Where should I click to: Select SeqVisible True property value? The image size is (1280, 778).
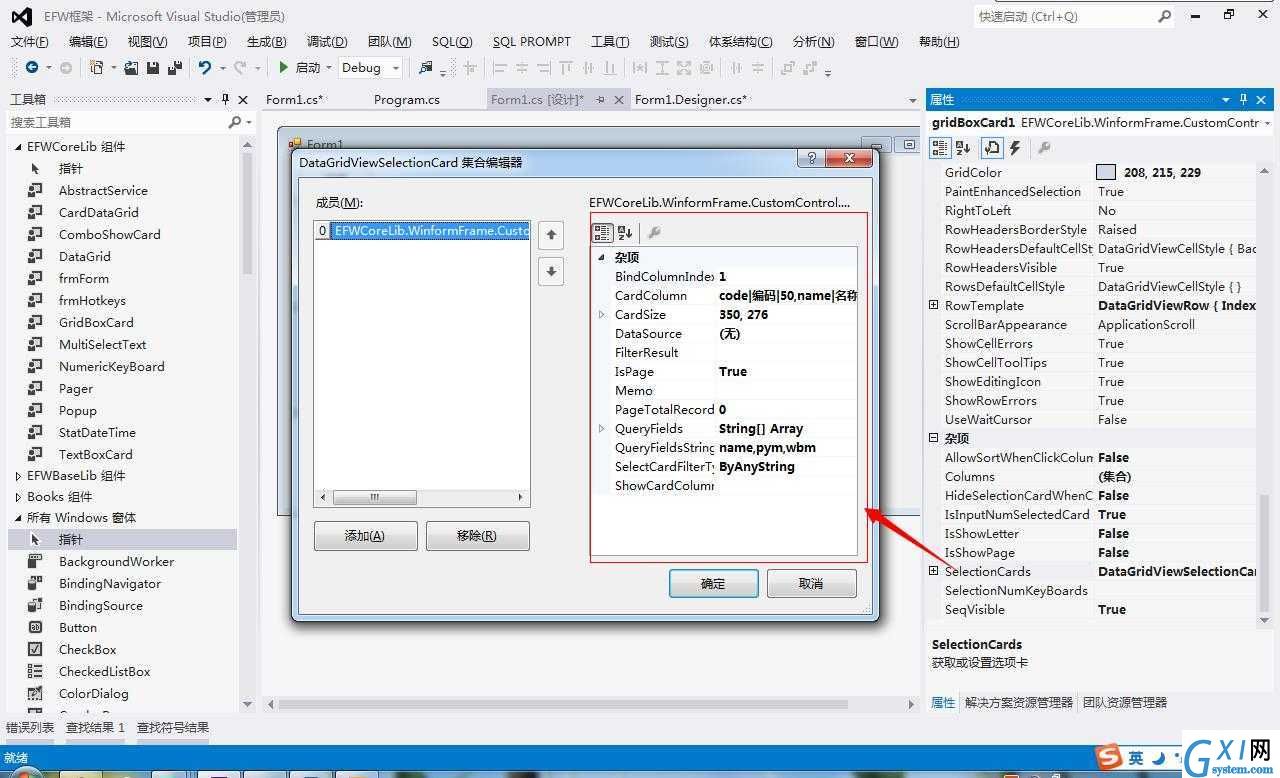tap(1112, 609)
